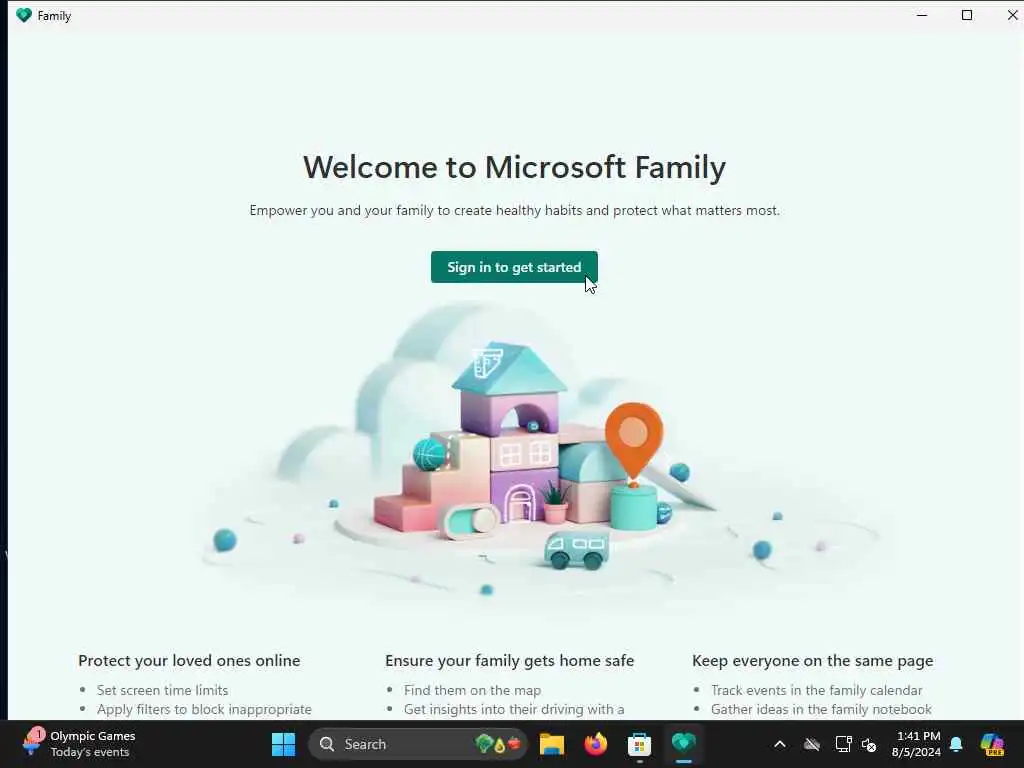Minimize the Family window
This screenshot has height=768, width=1024.
tap(922, 15)
